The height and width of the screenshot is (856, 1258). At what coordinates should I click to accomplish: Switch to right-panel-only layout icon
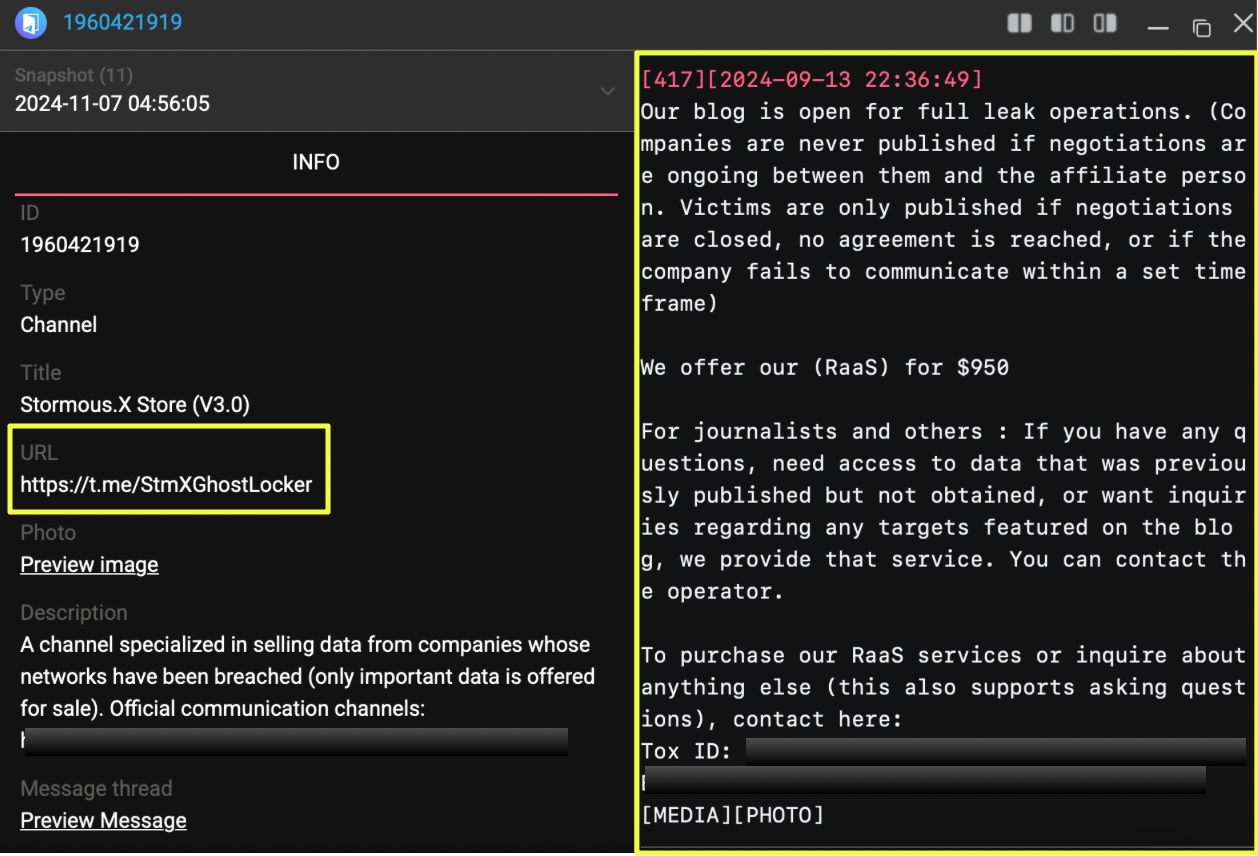click(x=1105, y=23)
